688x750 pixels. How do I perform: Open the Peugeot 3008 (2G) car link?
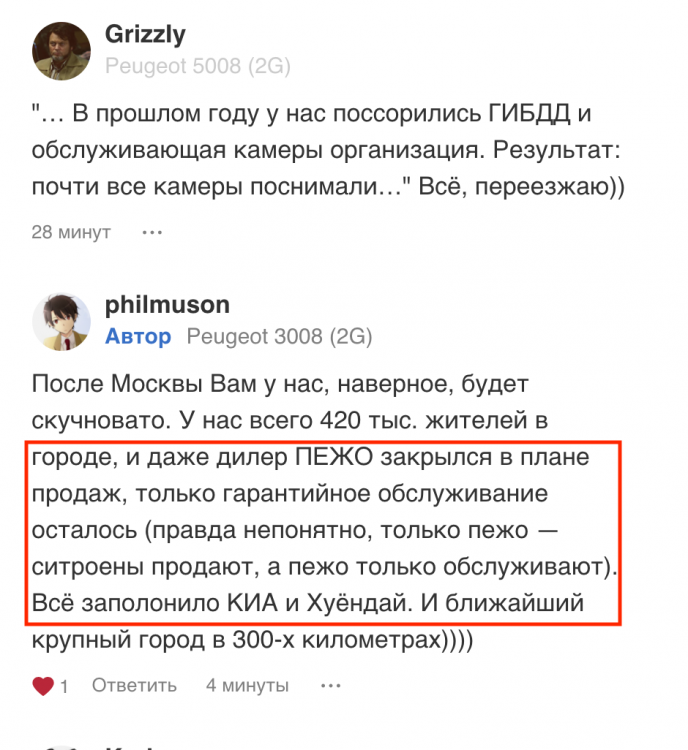279,336
